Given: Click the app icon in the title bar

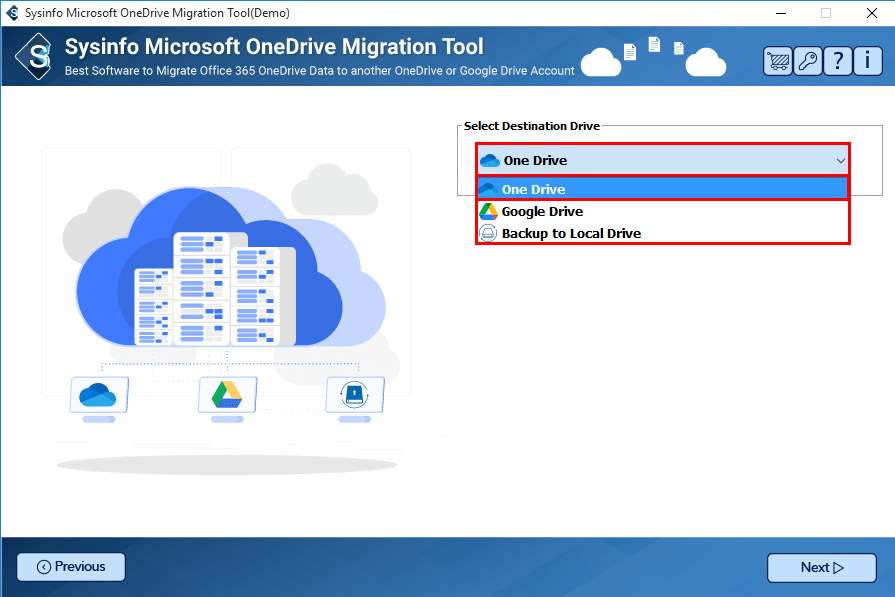Looking at the screenshot, I should tap(13, 13).
